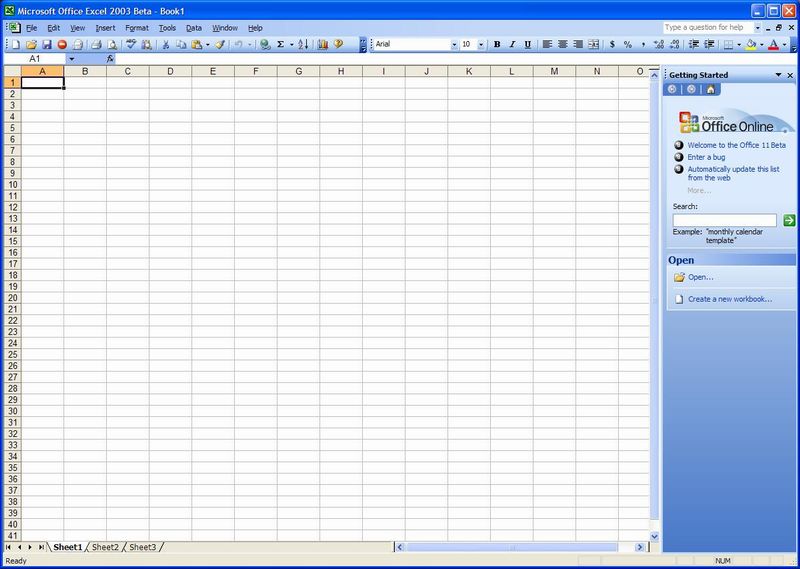The height and width of the screenshot is (569, 800).
Task: Apply red Font Color letter A
Action: [x=773, y=44]
